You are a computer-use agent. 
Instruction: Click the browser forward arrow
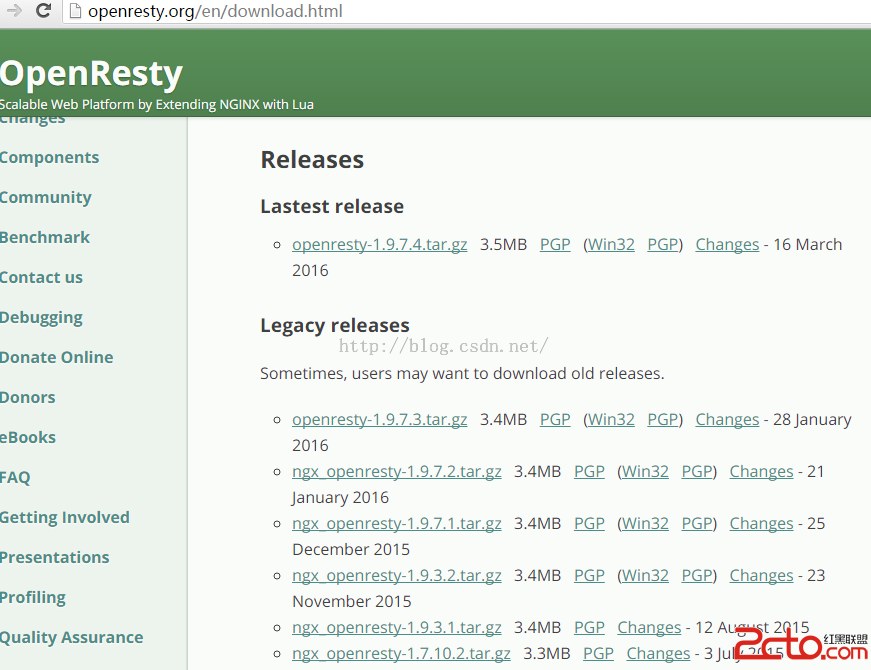[x=14, y=11]
